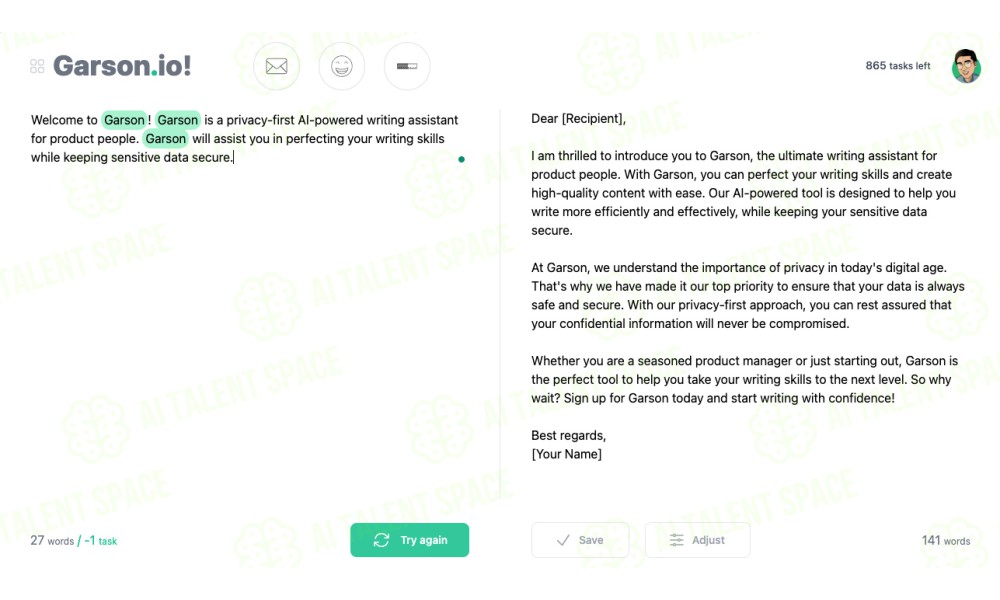Click the generated email Dear [Recipient] line
The image size is (1000, 600).
pyautogui.click(x=578, y=119)
